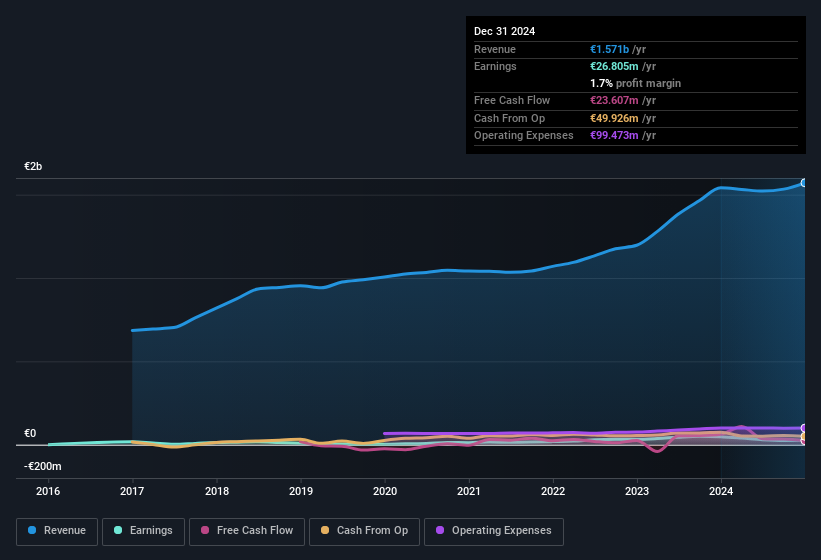Click the 2017 x-axis label
The image size is (821, 560).
point(132,491)
